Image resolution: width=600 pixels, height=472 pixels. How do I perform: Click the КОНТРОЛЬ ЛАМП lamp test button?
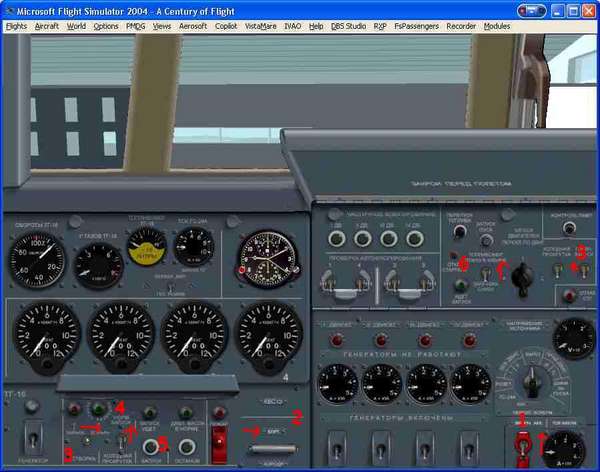(569, 229)
